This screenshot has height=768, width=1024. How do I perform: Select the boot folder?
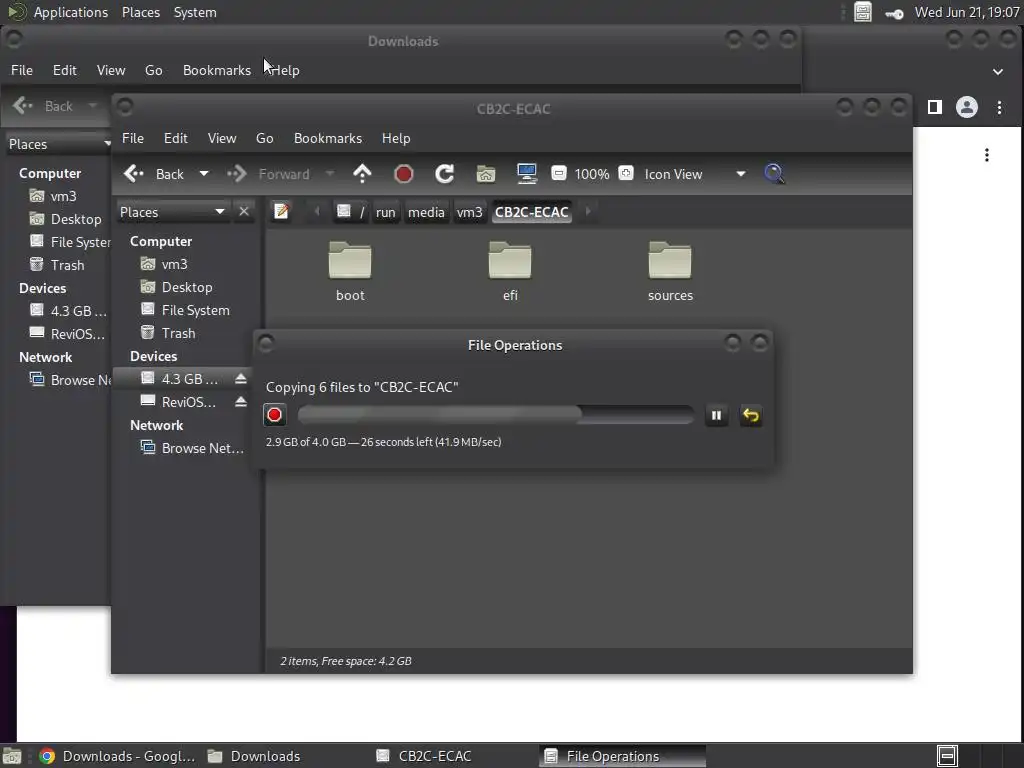tap(350, 272)
